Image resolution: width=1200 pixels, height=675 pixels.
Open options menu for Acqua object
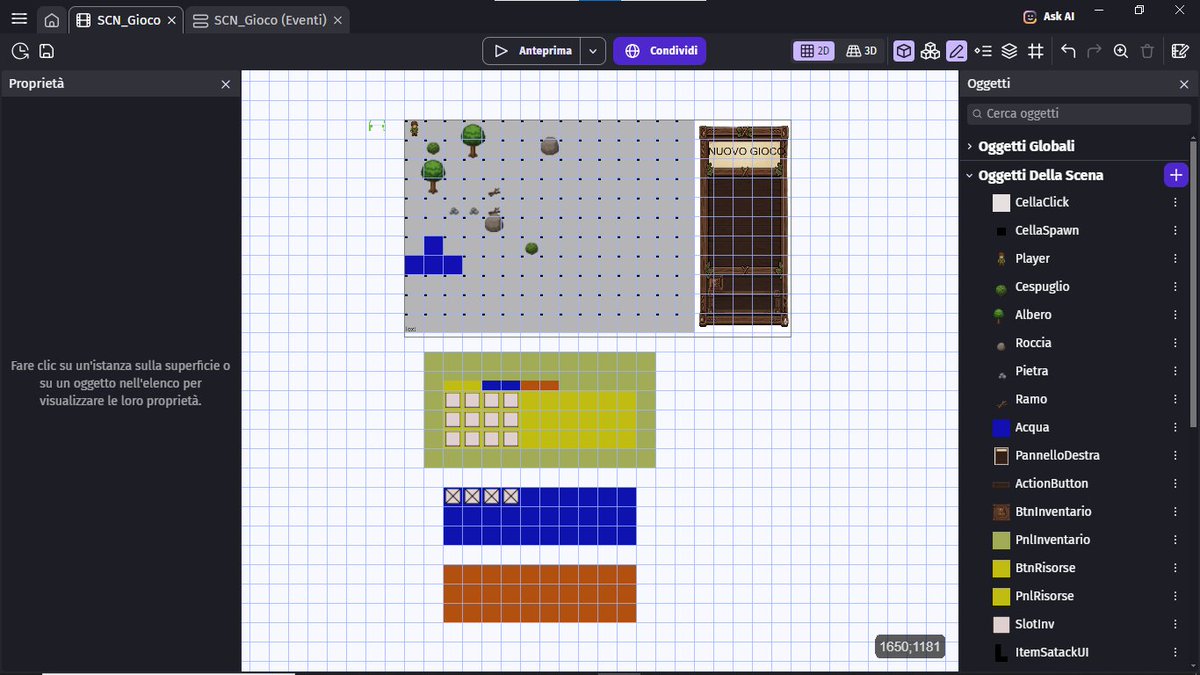point(1175,427)
